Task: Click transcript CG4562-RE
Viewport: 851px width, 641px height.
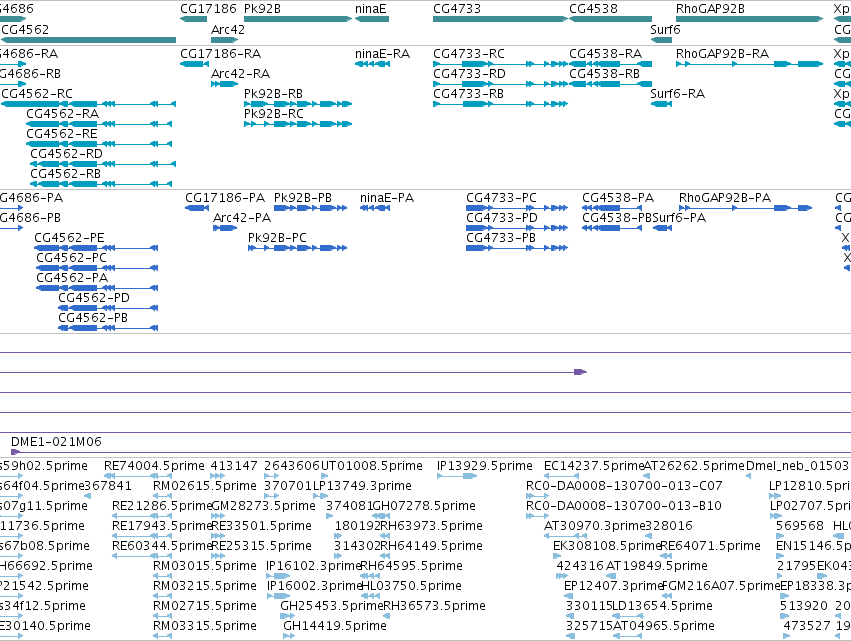Action: pyautogui.click(x=62, y=134)
